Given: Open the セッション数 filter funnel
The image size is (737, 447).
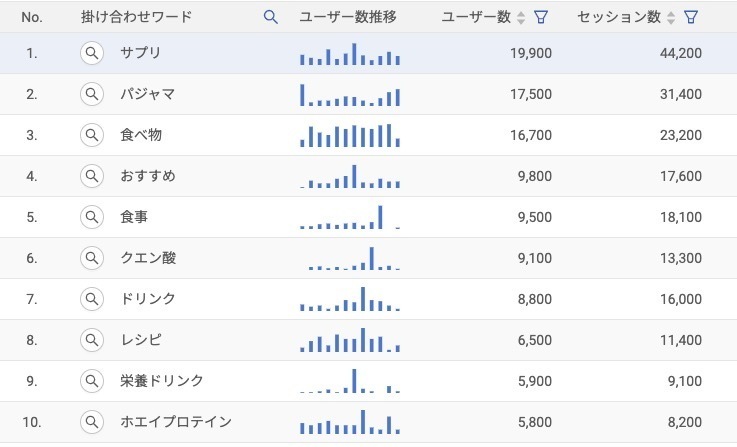Looking at the screenshot, I should [690, 17].
